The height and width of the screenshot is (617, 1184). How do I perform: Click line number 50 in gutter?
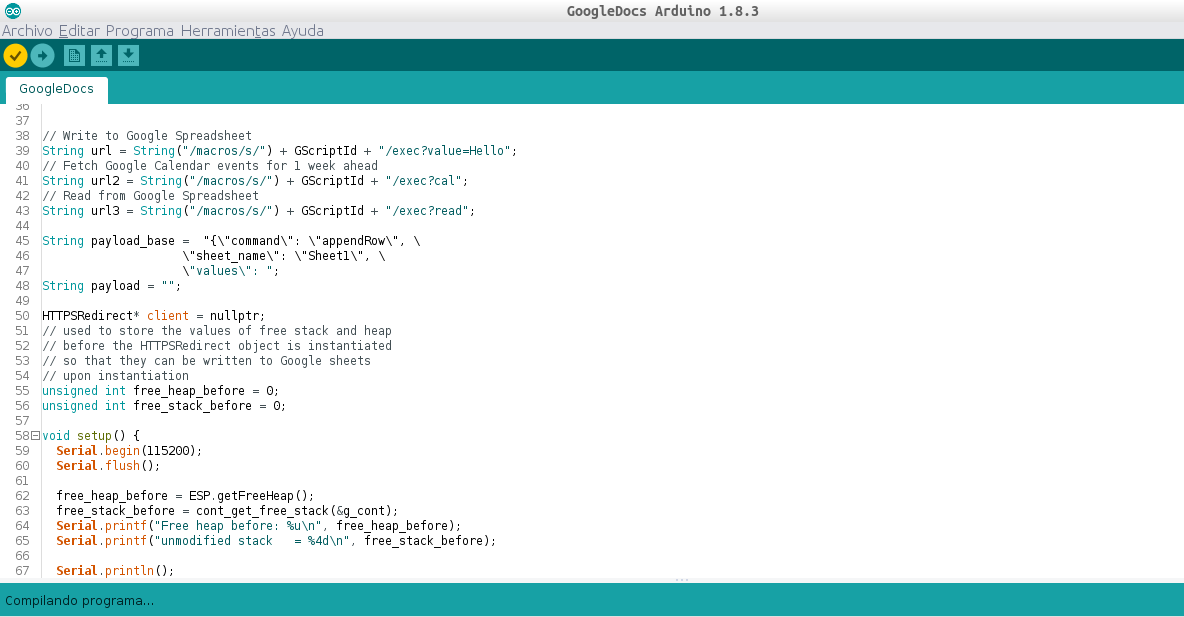23,316
